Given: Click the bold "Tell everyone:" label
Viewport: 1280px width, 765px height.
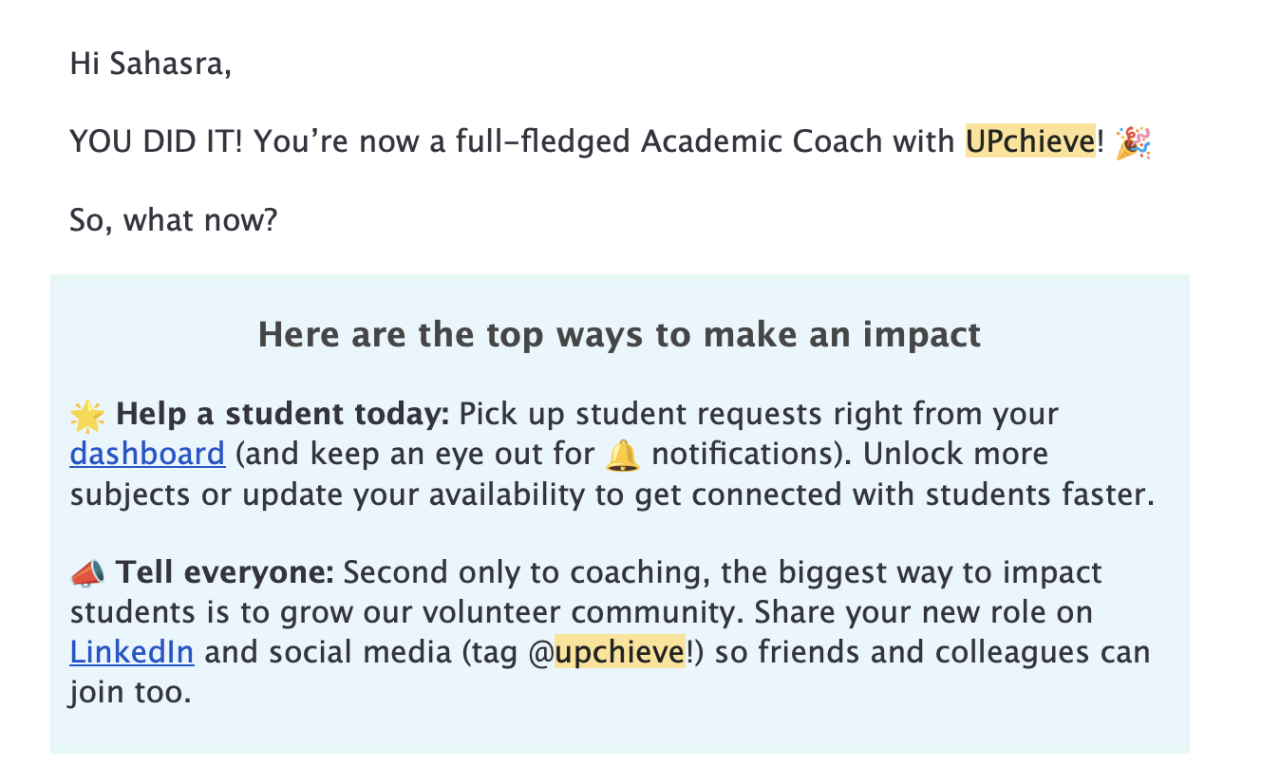Looking at the screenshot, I should [224, 573].
